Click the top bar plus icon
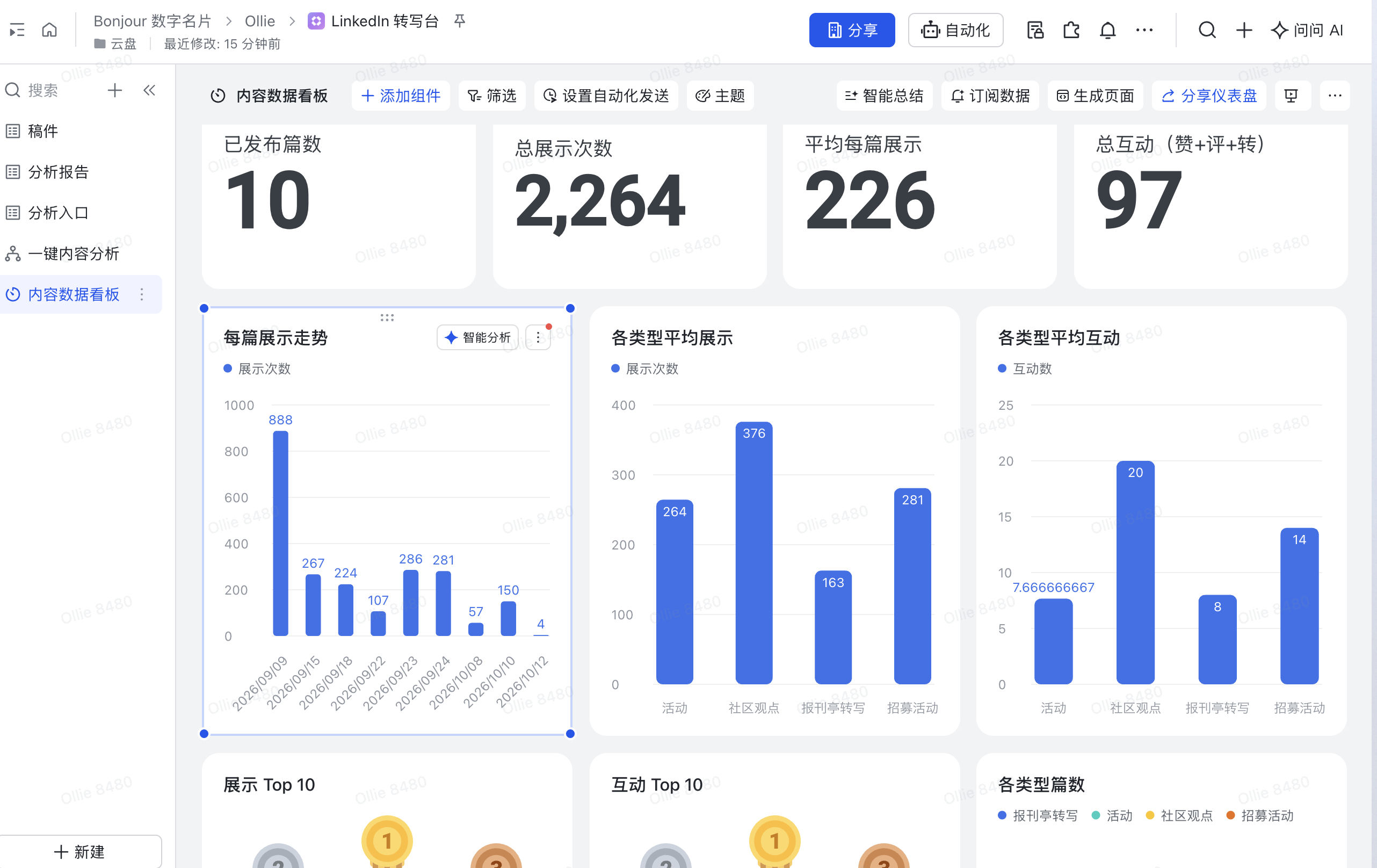1377x868 pixels. click(x=1244, y=30)
